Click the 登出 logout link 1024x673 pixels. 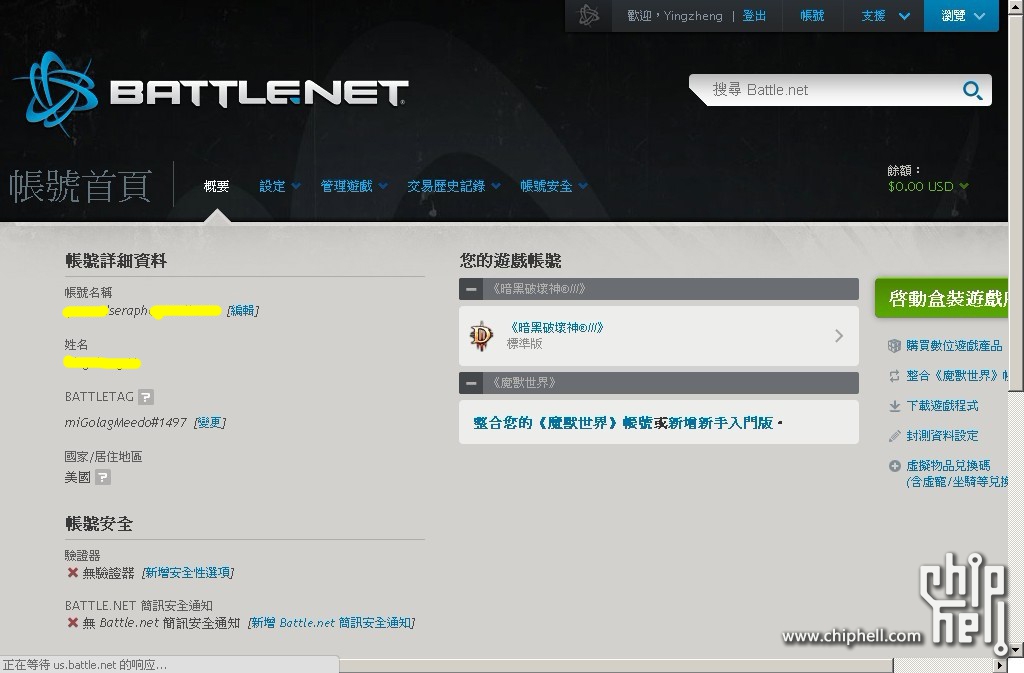coord(754,16)
